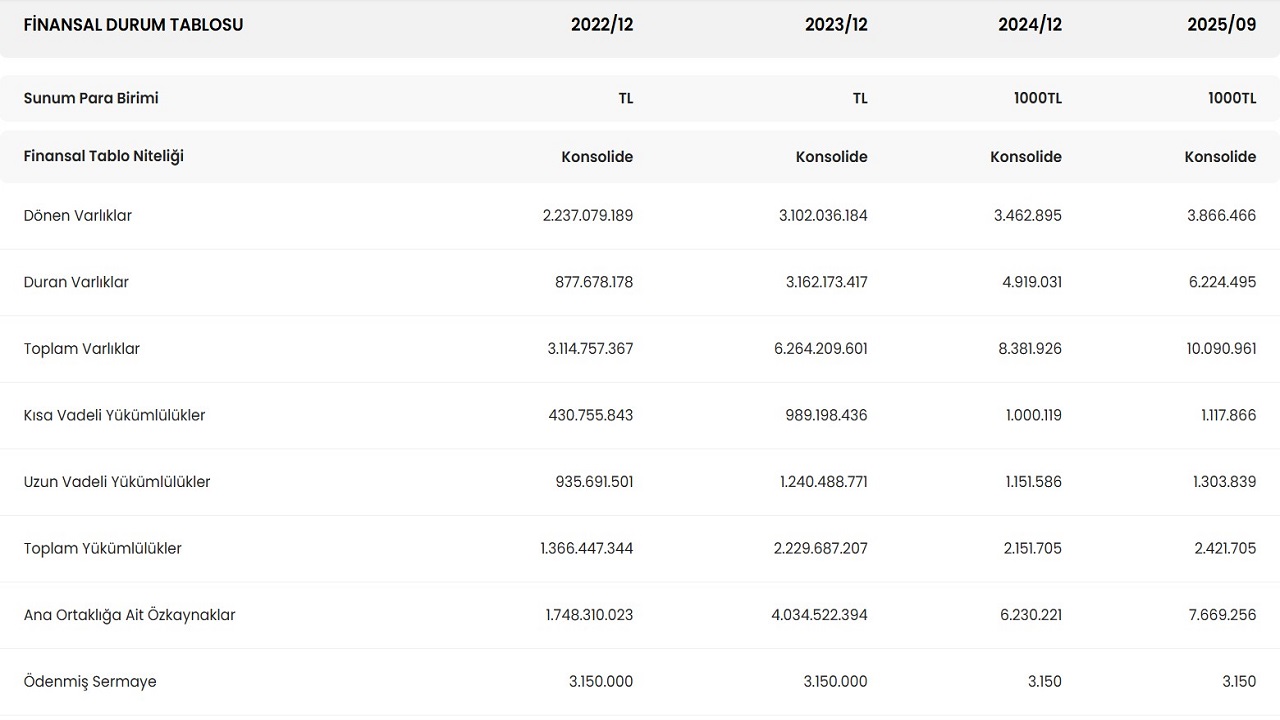1280x720 pixels.
Task: Click Kısa Vadeli Yükümlülükler label
Action: 114,415
